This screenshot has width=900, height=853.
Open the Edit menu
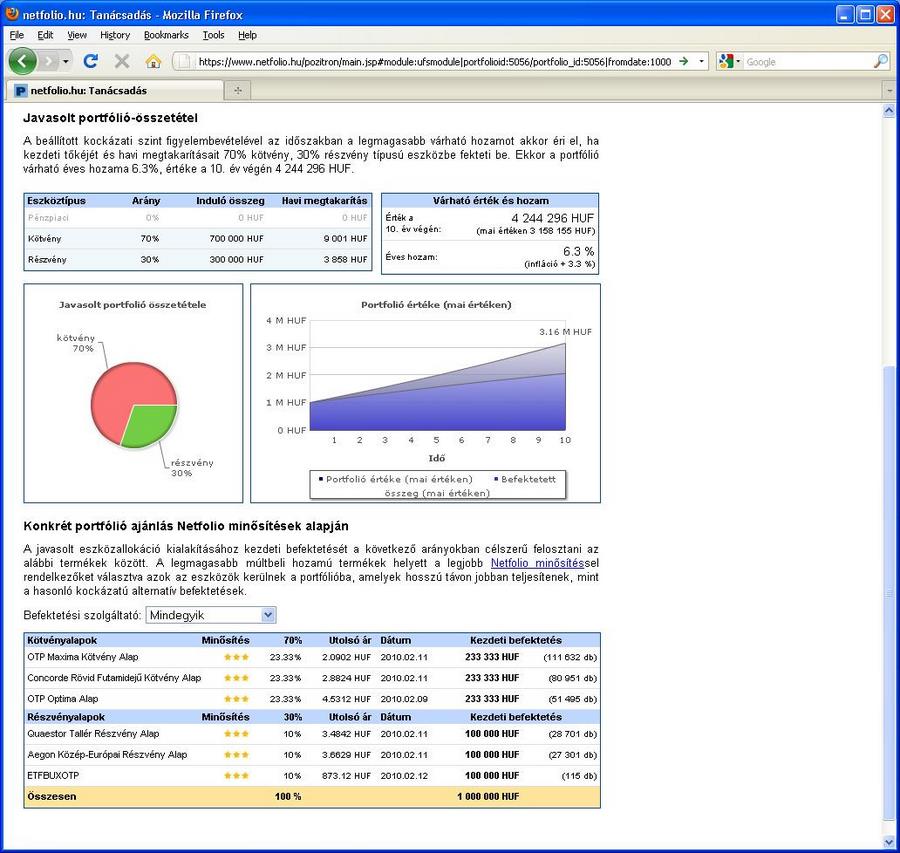pyautogui.click(x=45, y=35)
